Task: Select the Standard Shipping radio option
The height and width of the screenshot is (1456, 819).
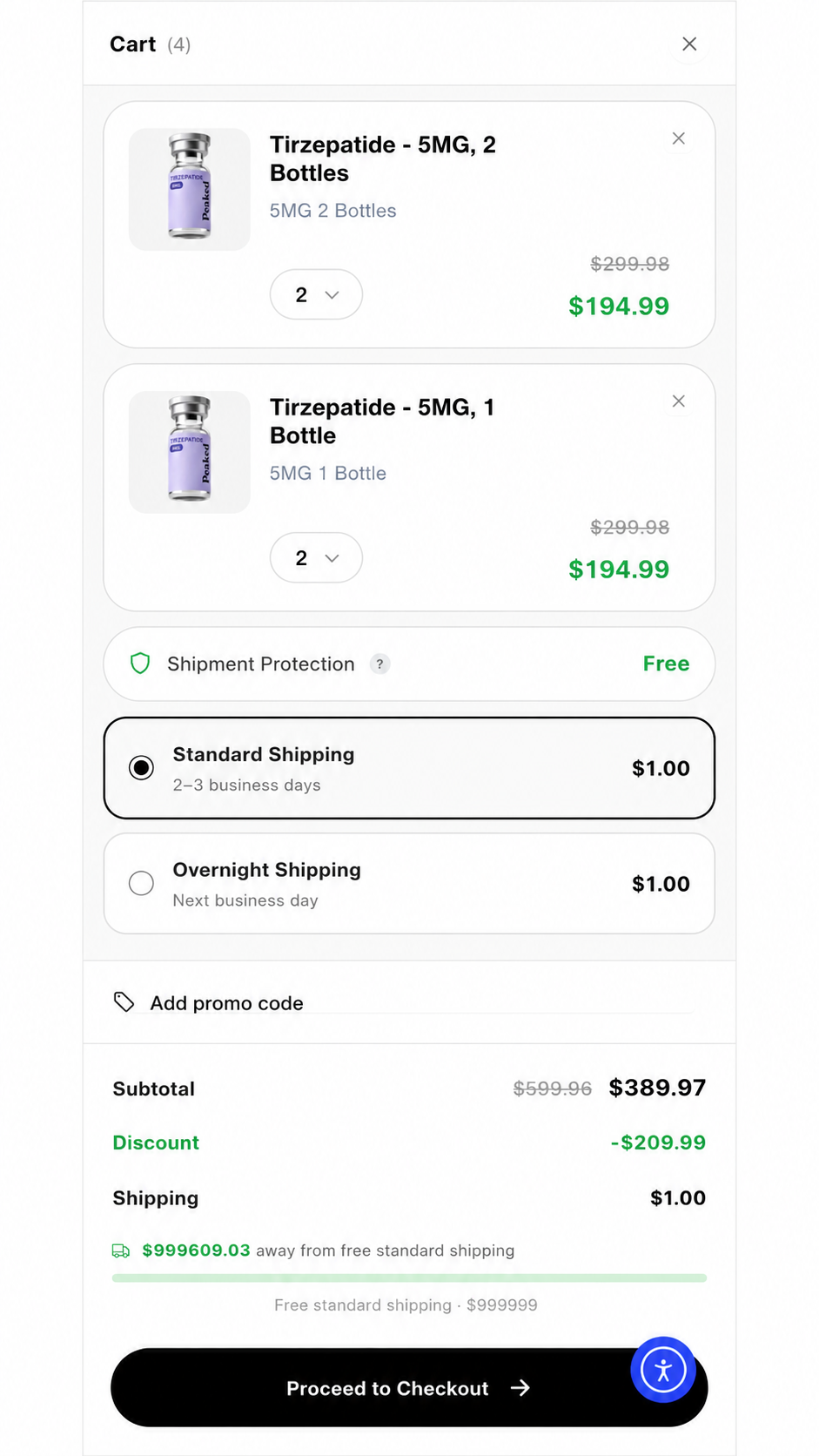Action: click(141, 767)
